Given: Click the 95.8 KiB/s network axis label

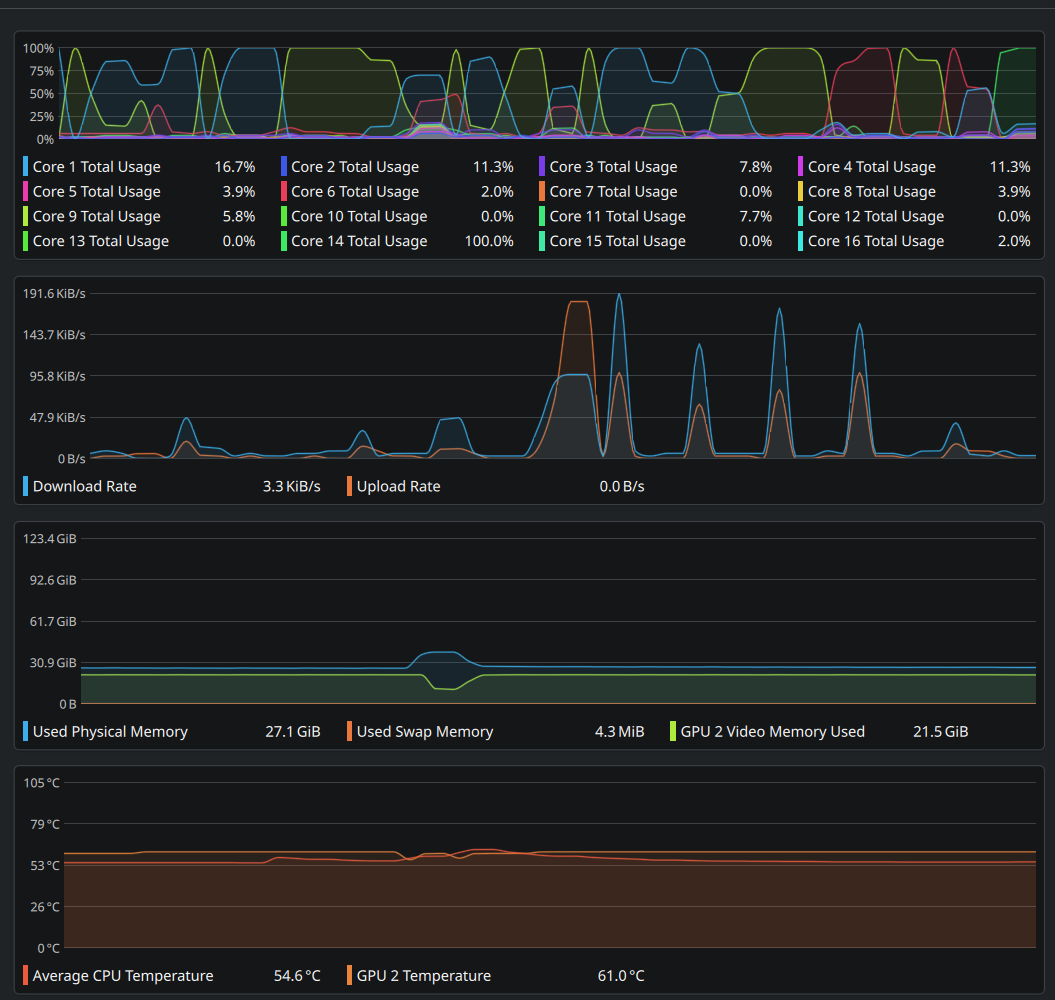Looking at the screenshot, I should [57, 376].
